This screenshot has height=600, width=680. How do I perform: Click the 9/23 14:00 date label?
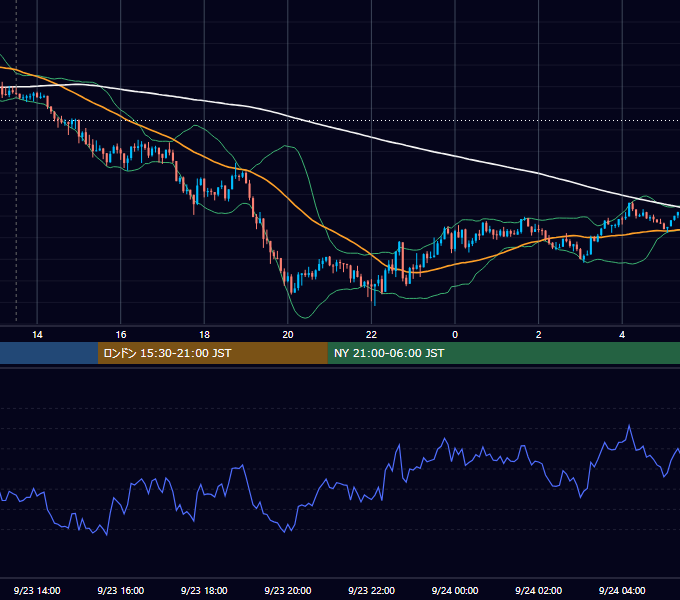click(x=37, y=590)
